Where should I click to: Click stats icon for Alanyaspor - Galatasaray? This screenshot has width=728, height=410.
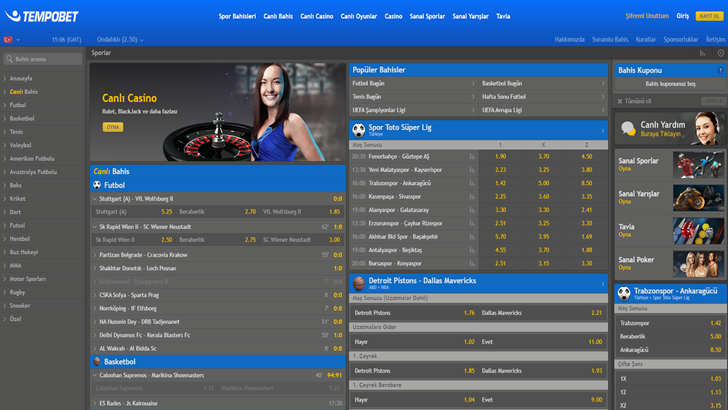(x=472, y=210)
